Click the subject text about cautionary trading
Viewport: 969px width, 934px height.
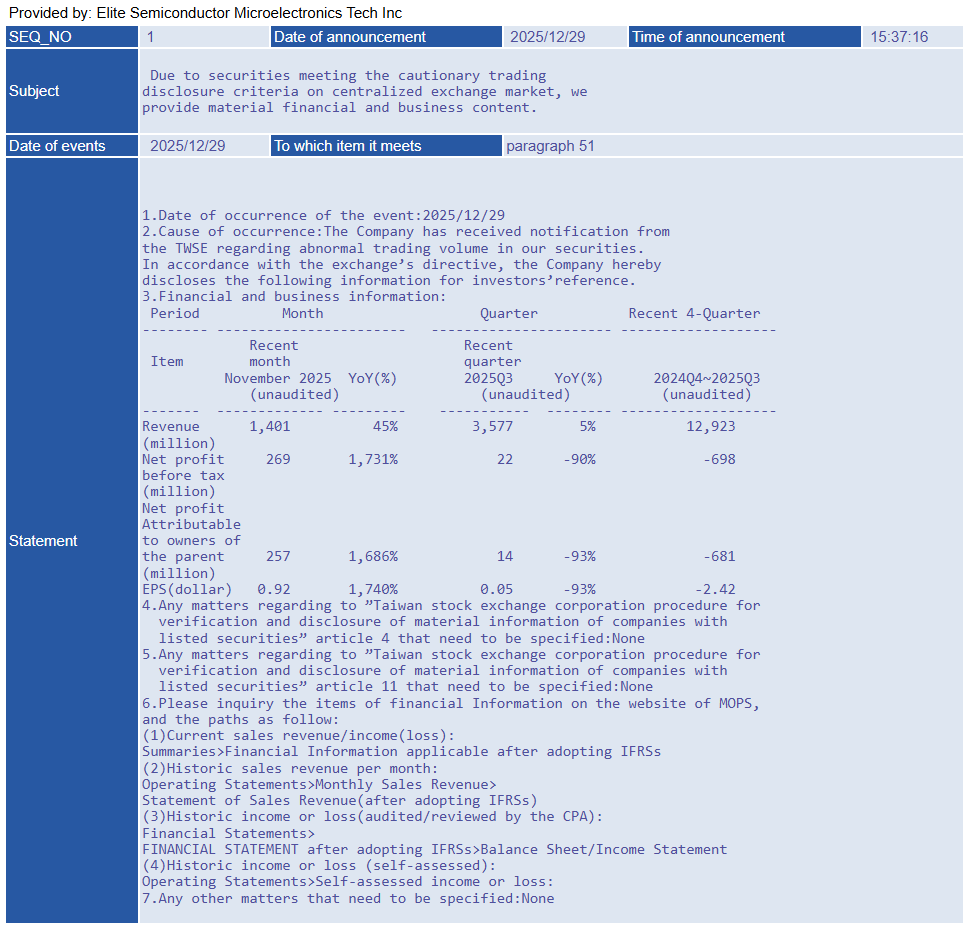365,91
